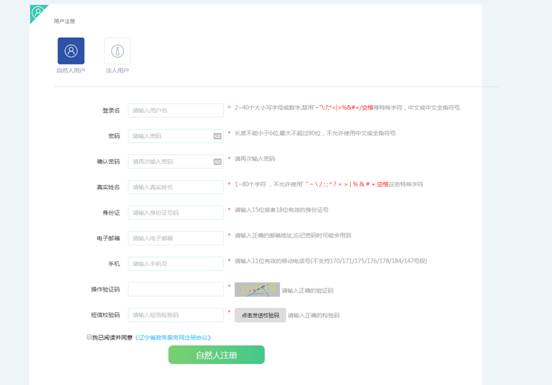Click 点击发送校验码 send code button

(260, 315)
